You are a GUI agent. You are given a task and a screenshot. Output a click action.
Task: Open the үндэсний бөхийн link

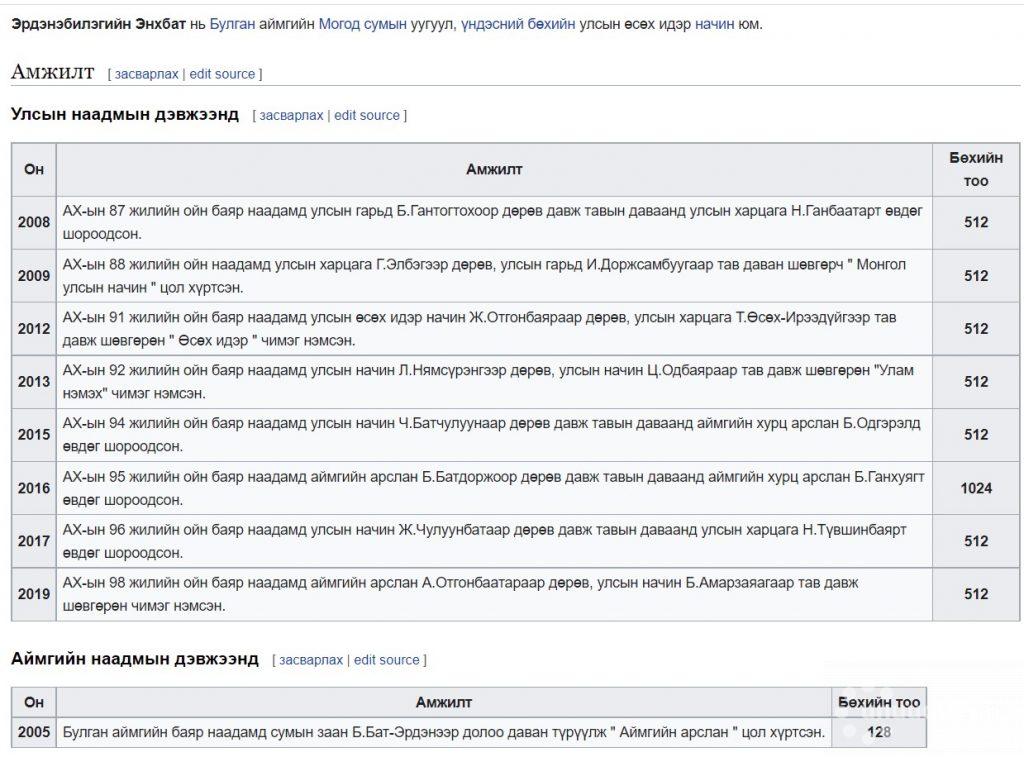click(x=518, y=24)
